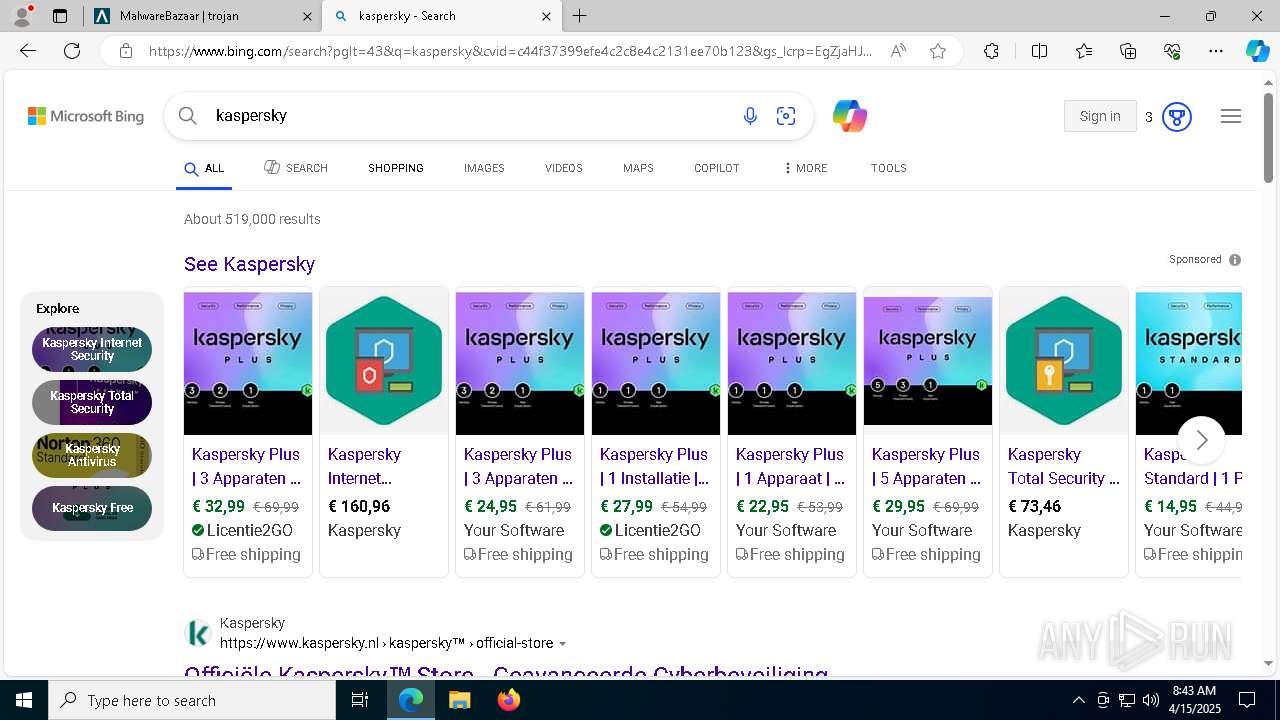Screen dimensions: 1280x720
Task: Switch to the SEARCH tab
Action: click(296, 168)
